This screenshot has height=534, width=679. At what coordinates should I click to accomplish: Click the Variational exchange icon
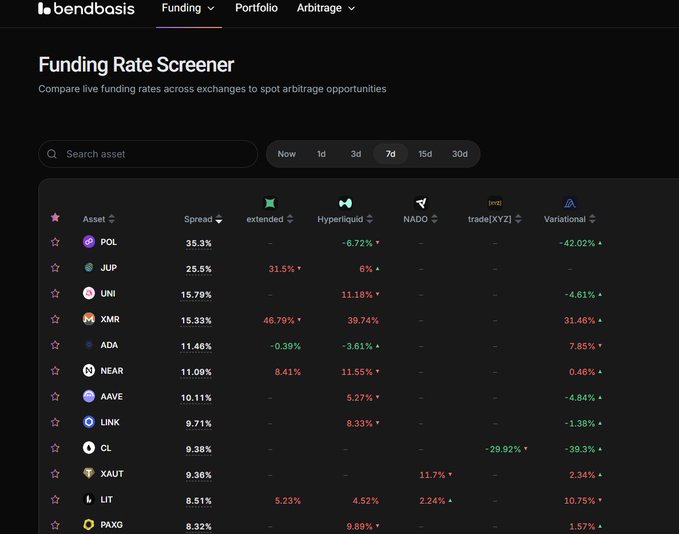point(569,203)
